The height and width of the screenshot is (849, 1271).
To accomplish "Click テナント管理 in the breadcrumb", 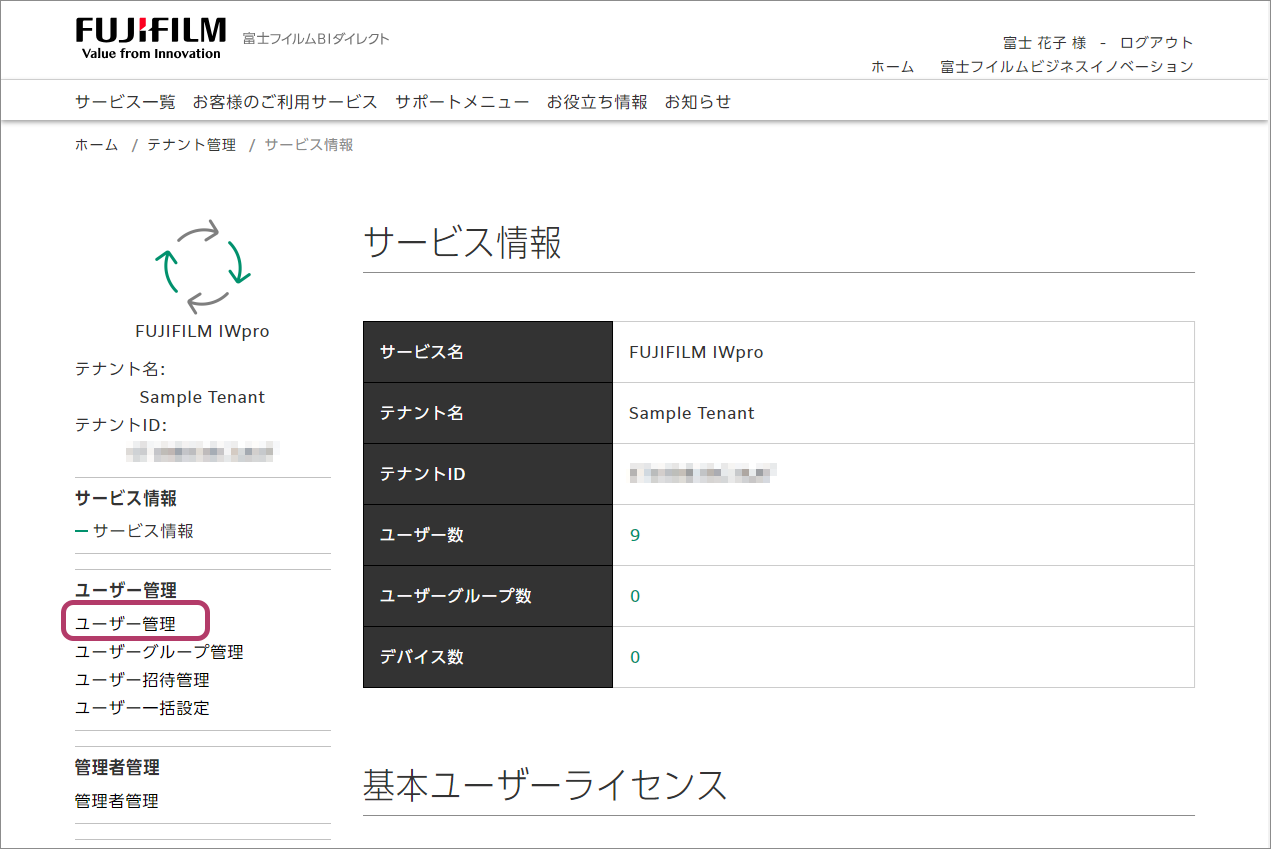I will (x=192, y=145).
